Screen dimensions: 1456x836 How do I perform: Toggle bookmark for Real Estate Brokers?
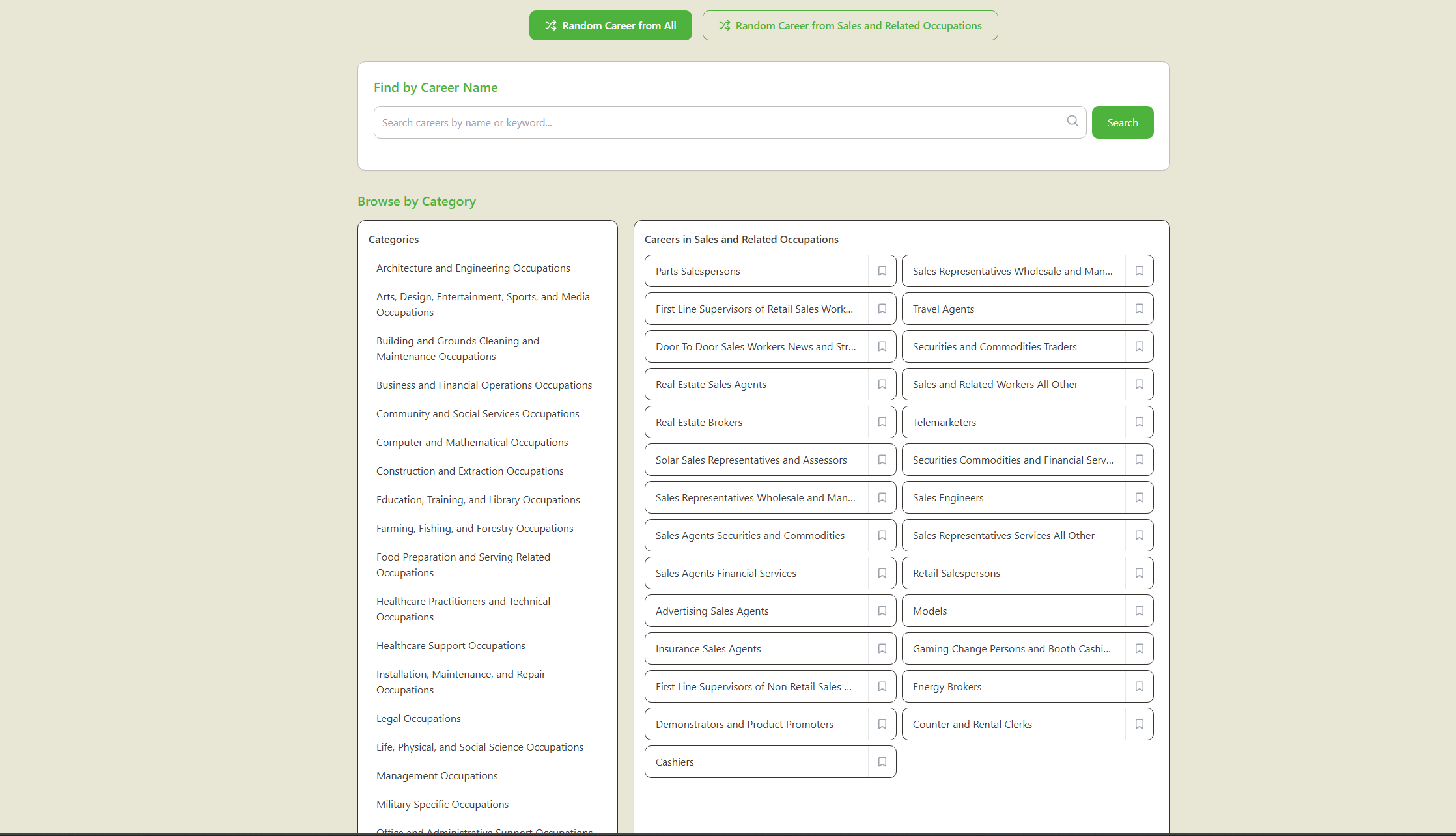tap(882, 422)
